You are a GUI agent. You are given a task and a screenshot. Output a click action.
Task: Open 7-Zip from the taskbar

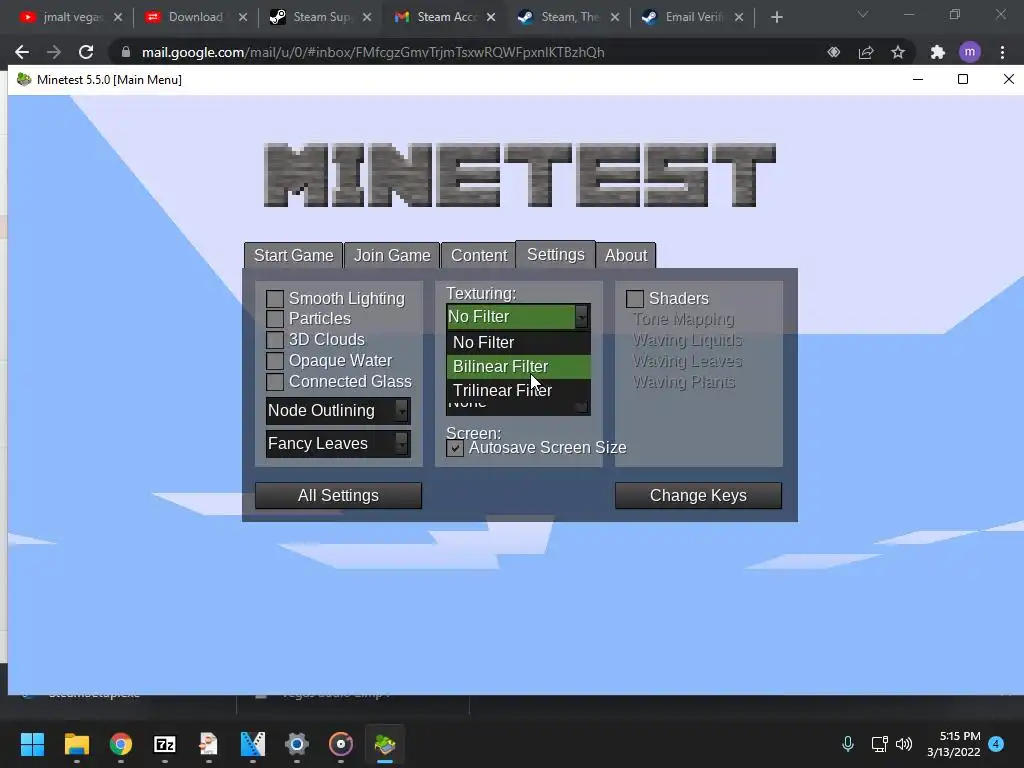tap(165, 744)
